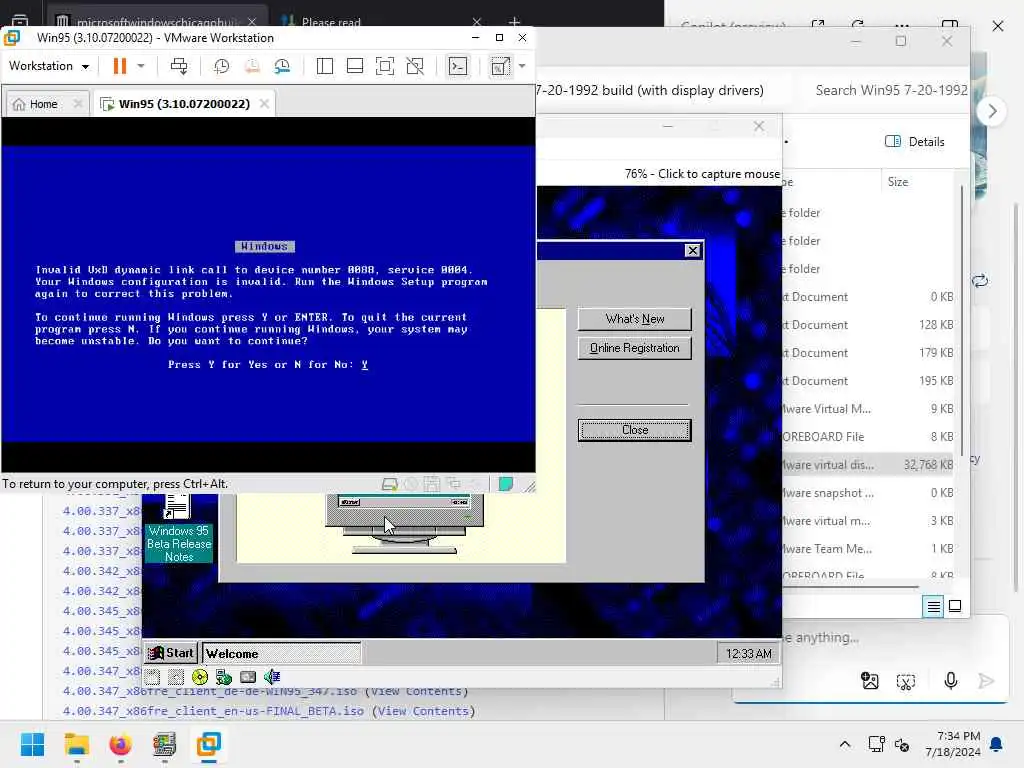The width and height of the screenshot is (1024, 768).
Task: Open the VMware message log icon
Action: [505, 484]
